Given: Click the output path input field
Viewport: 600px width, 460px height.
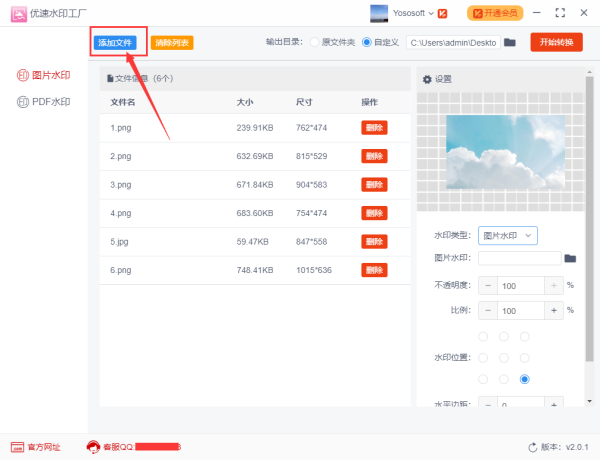Looking at the screenshot, I should click(452, 42).
